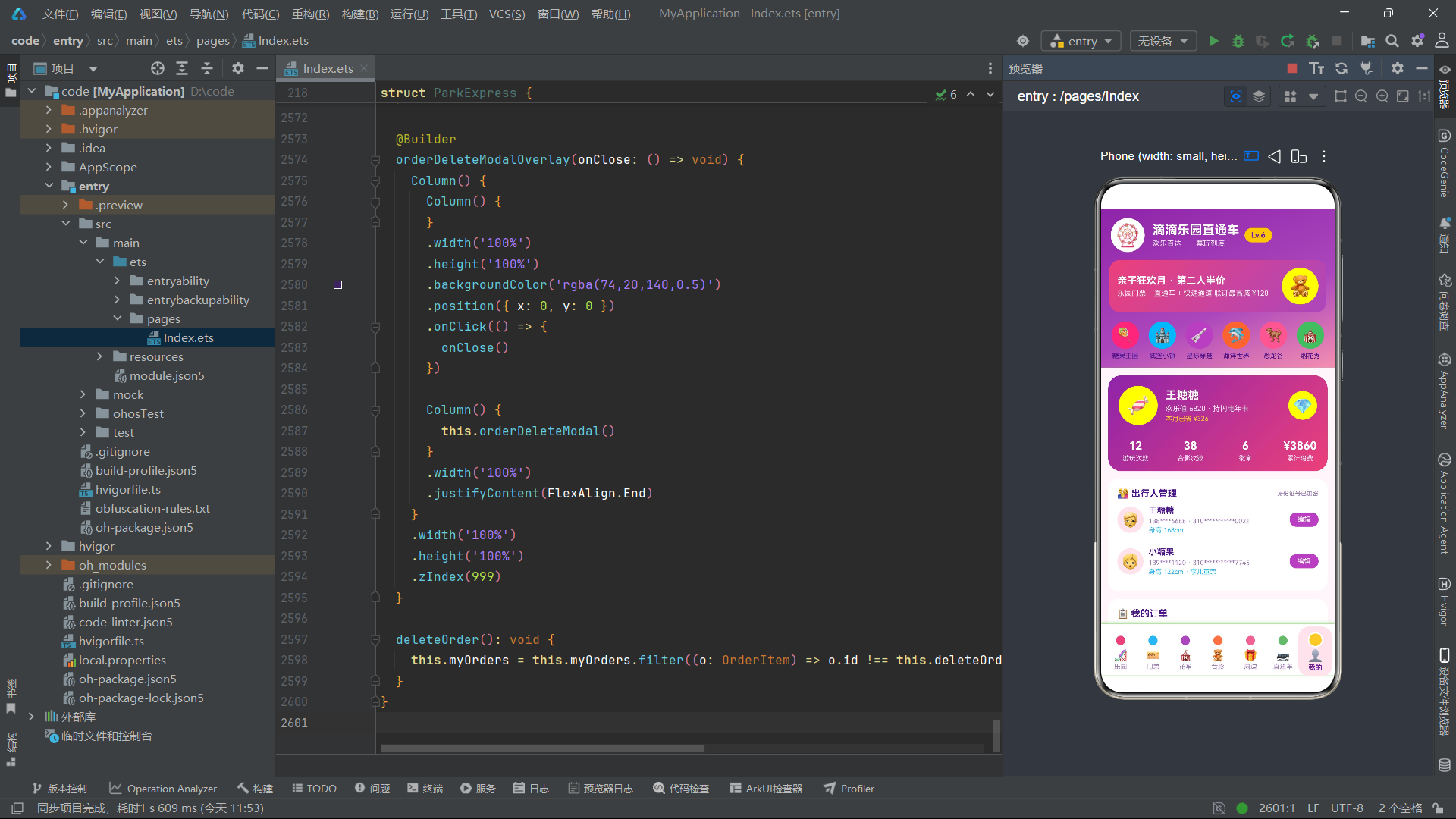This screenshot has width=1456, height=819.
Task: Select module.json5 in project tree
Action: point(167,375)
